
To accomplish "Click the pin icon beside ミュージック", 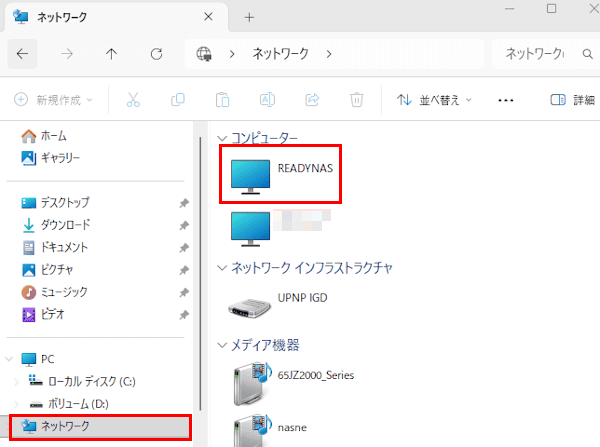I will click(x=184, y=292).
